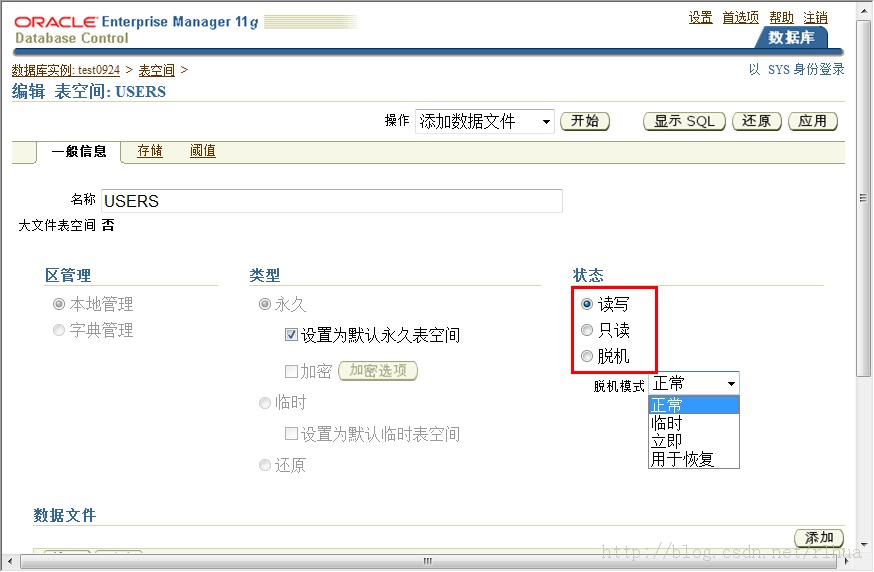
Task: Switch to the 存储 tab
Action: [150, 151]
